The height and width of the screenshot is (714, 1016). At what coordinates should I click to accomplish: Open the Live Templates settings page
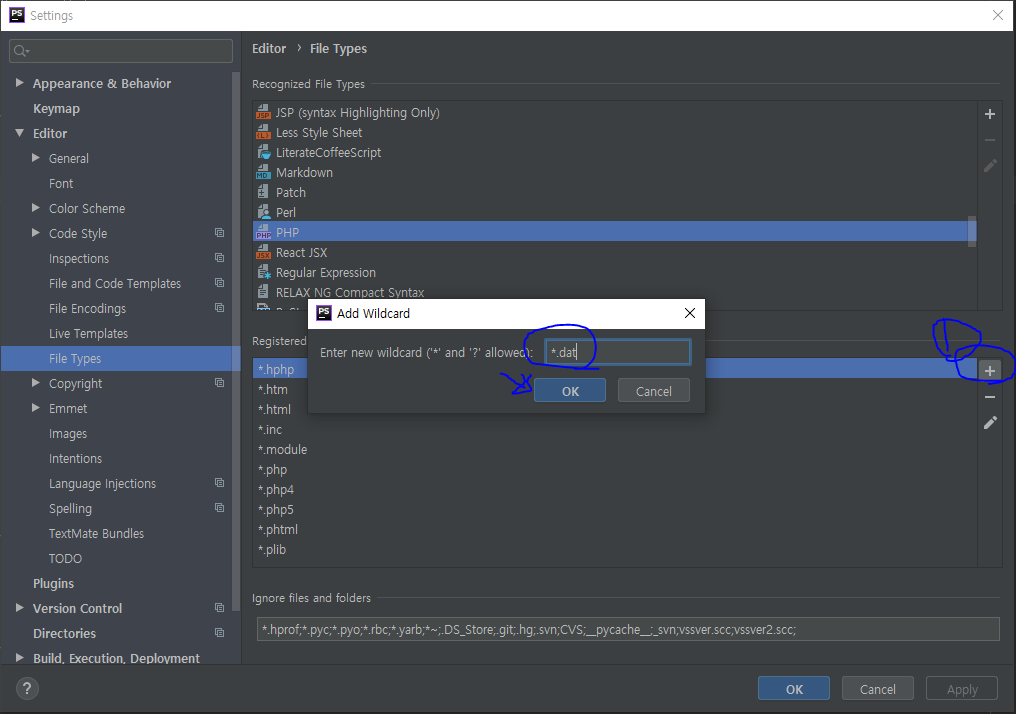tap(88, 334)
